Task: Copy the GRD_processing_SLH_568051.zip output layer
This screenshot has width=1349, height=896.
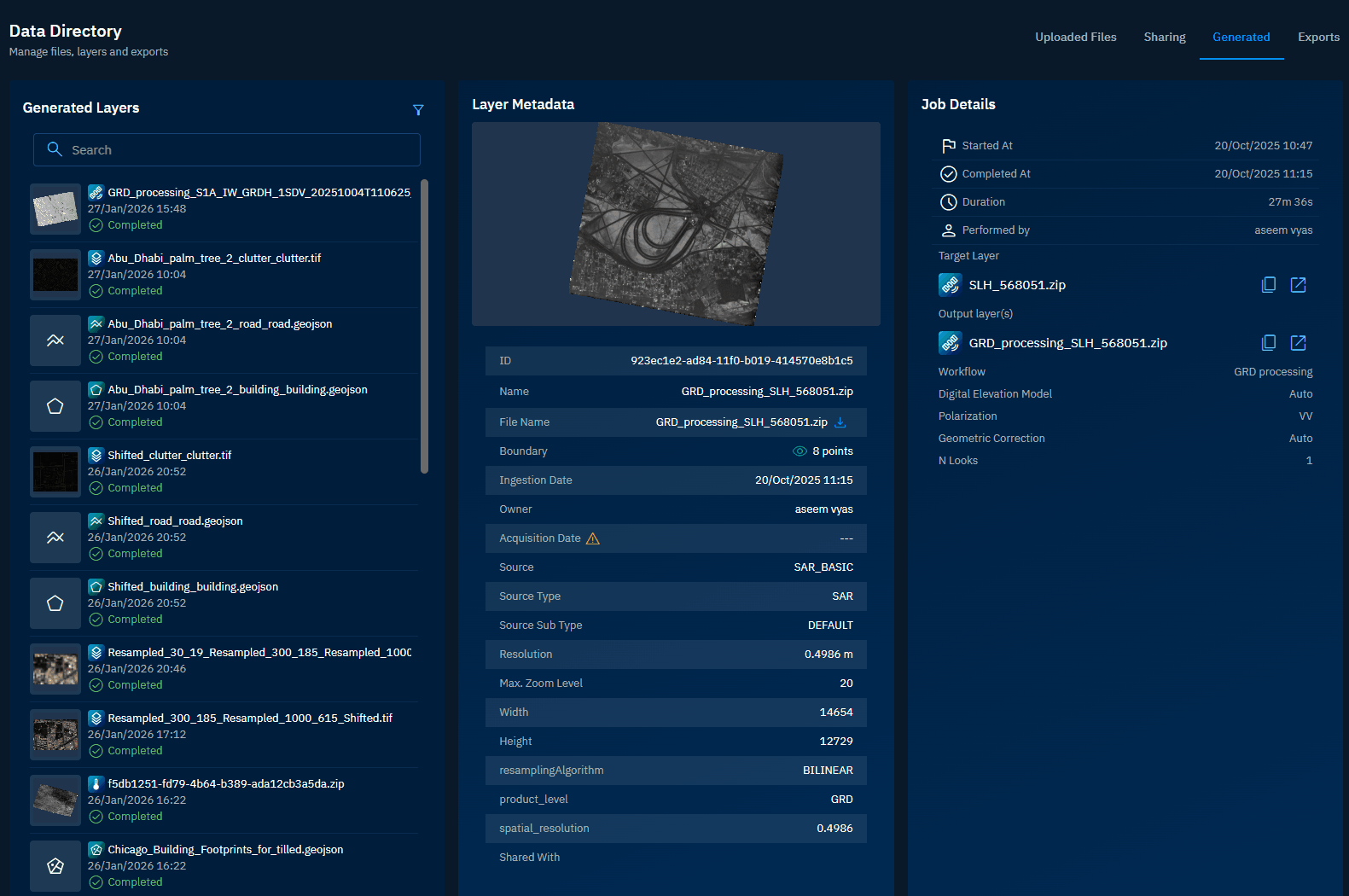Action: pyautogui.click(x=1269, y=343)
